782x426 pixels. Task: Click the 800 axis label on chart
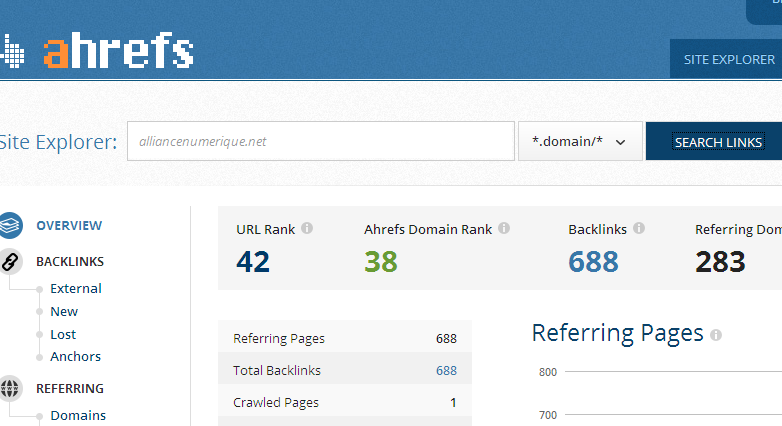(x=548, y=372)
